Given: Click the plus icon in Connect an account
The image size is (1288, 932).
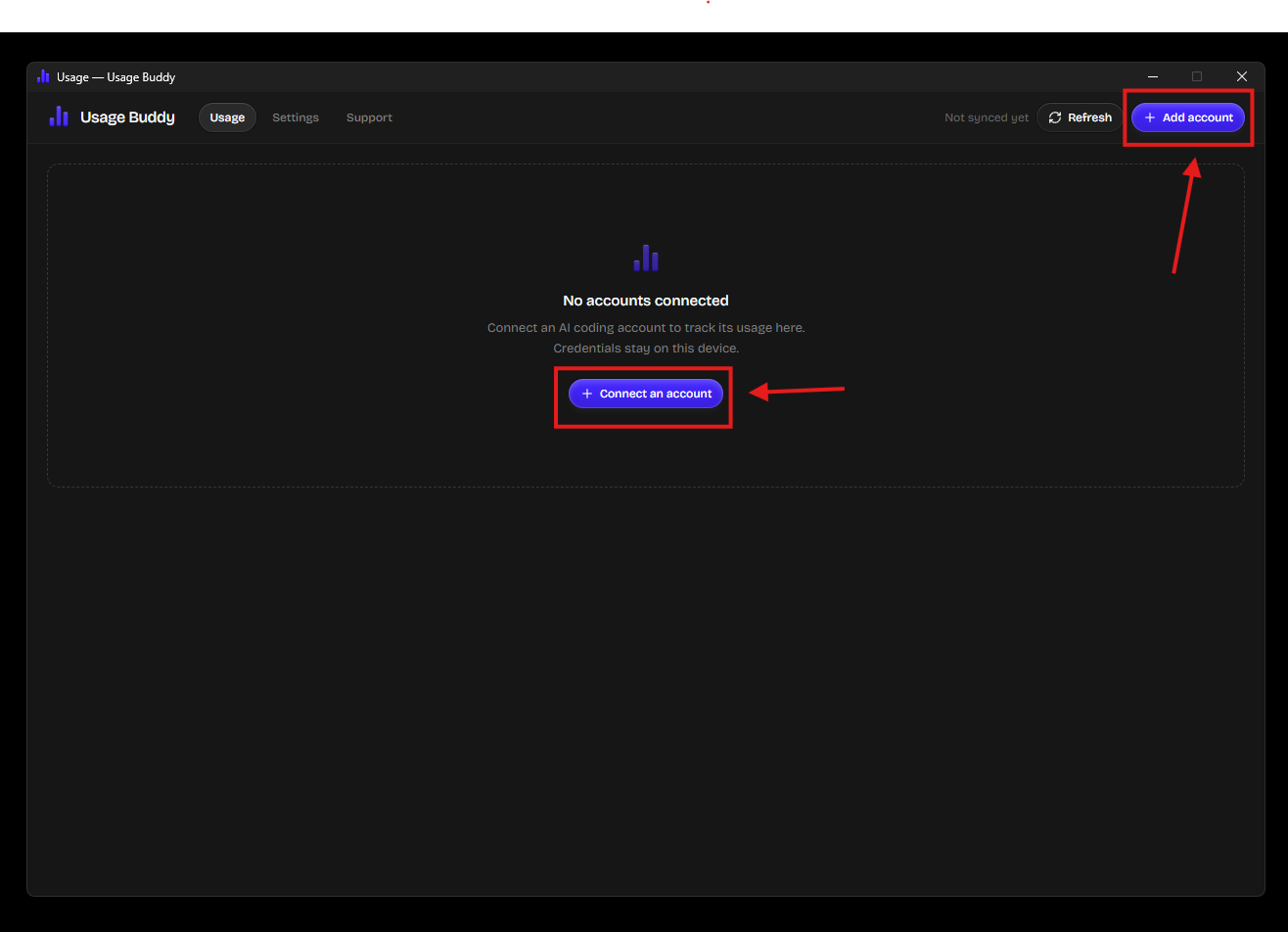Looking at the screenshot, I should pyautogui.click(x=587, y=394).
